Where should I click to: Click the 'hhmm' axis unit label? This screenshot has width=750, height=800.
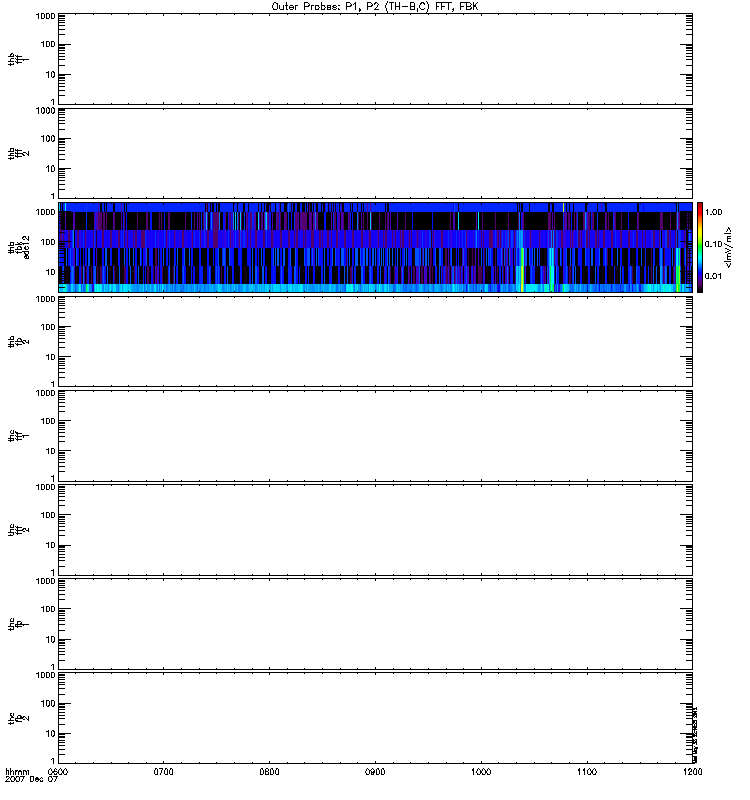[x=17, y=772]
